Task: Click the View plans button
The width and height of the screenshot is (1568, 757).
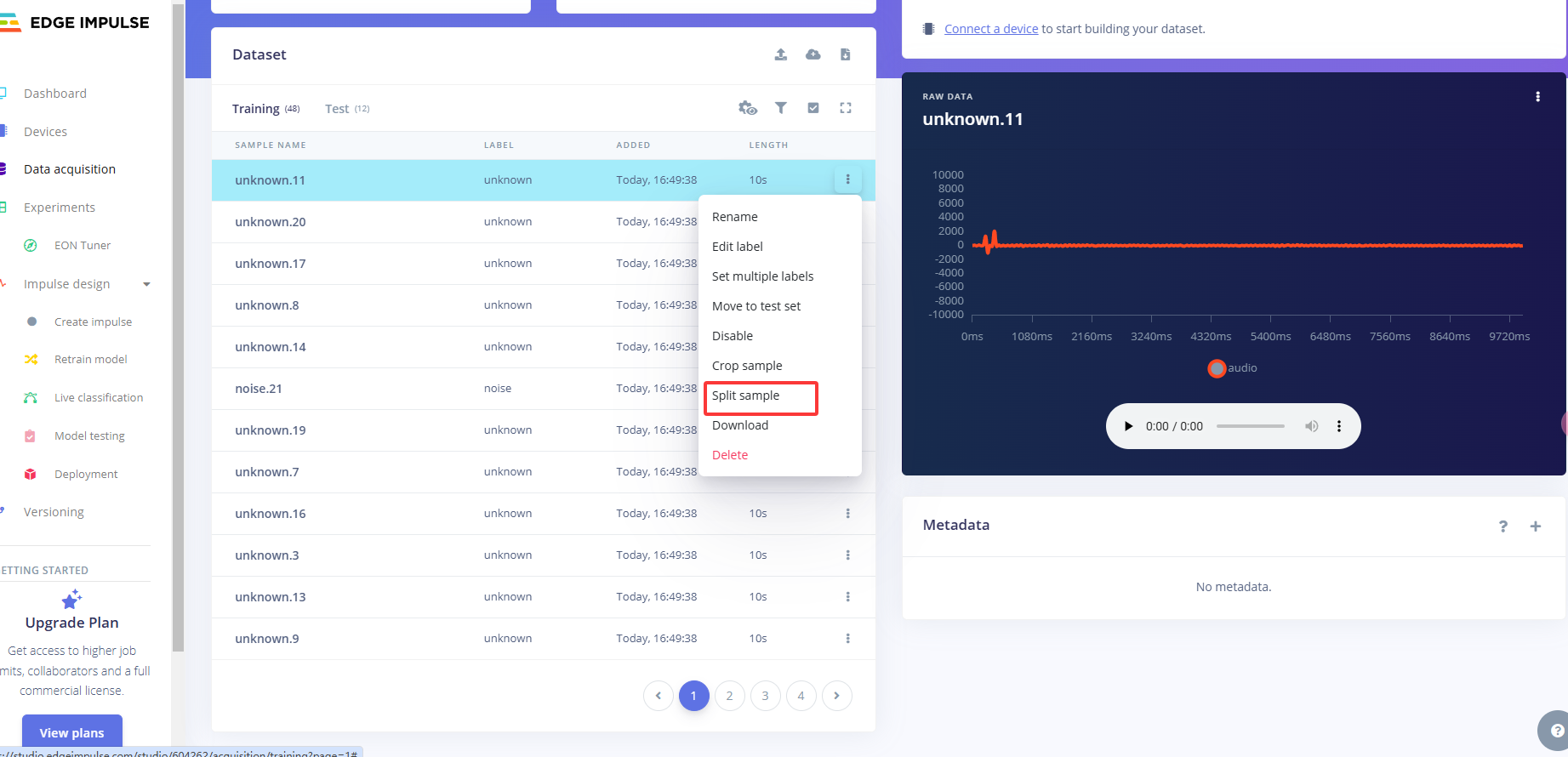Action: click(x=71, y=732)
